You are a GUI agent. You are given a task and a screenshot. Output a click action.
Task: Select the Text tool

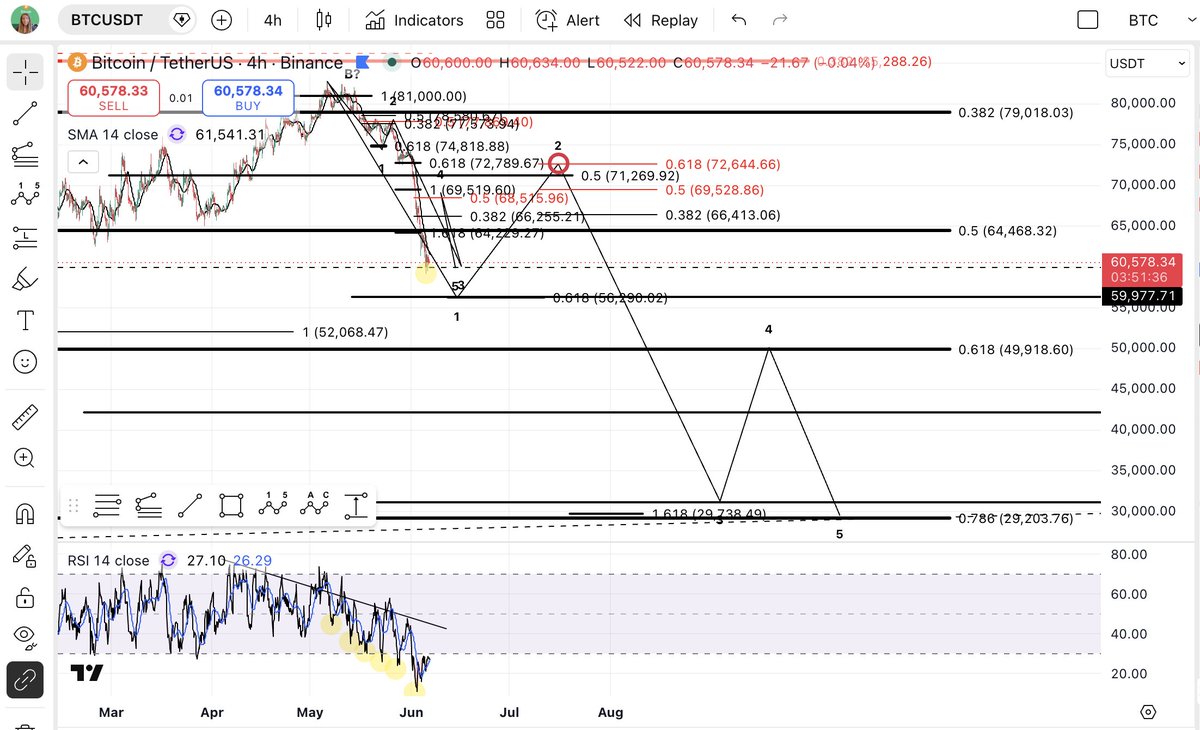[25, 320]
